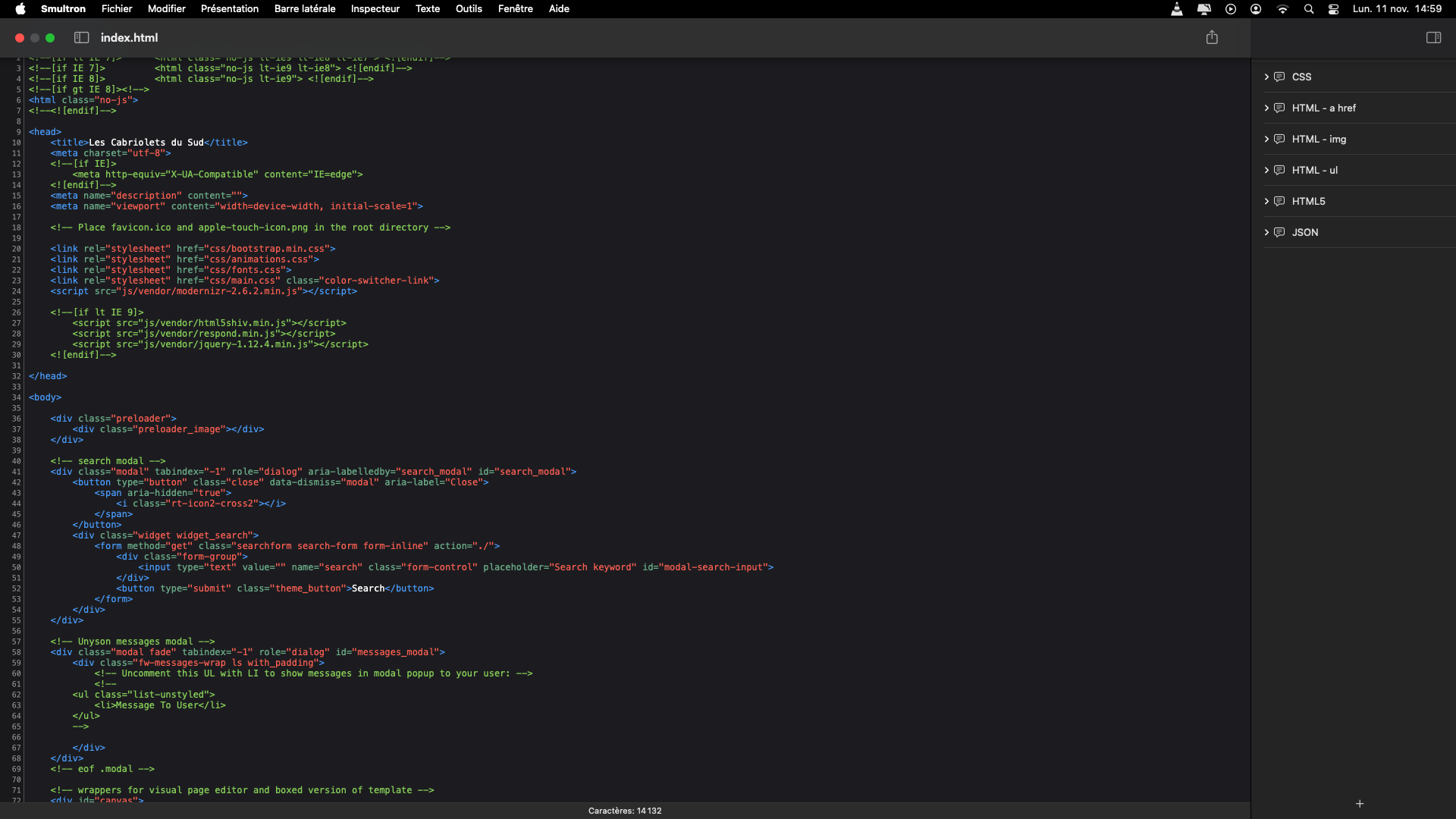Image resolution: width=1456 pixels, height=819 pixels.
Task: Click the Unyson messages modal comment
Action: tap(133, 642)
